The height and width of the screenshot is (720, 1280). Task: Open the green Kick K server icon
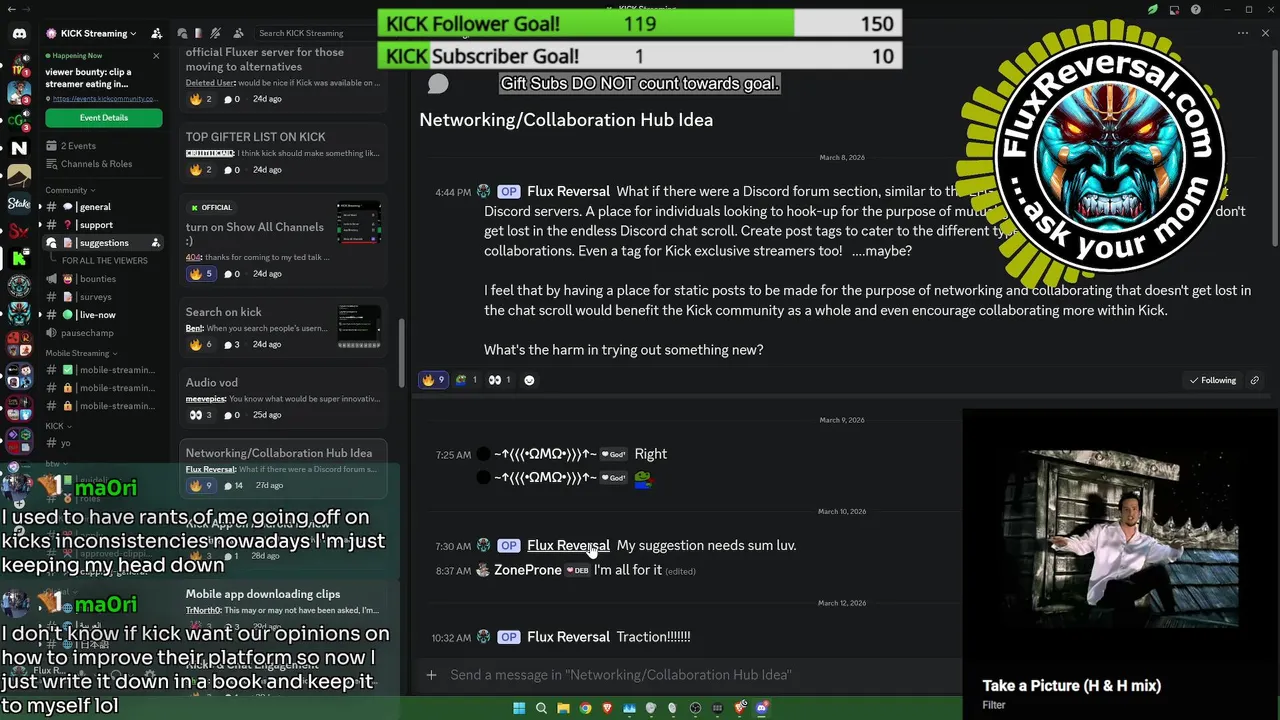(19, 259)
